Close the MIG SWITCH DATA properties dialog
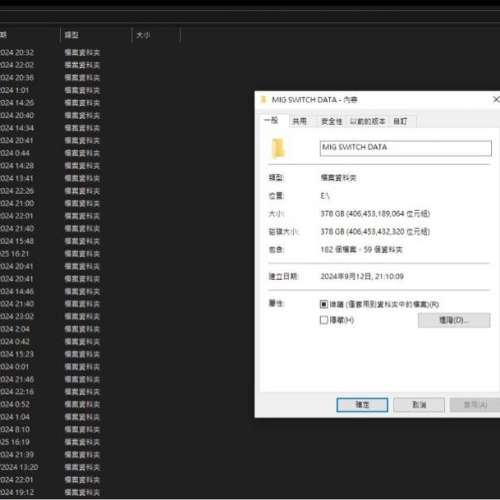 click(496, 99)
